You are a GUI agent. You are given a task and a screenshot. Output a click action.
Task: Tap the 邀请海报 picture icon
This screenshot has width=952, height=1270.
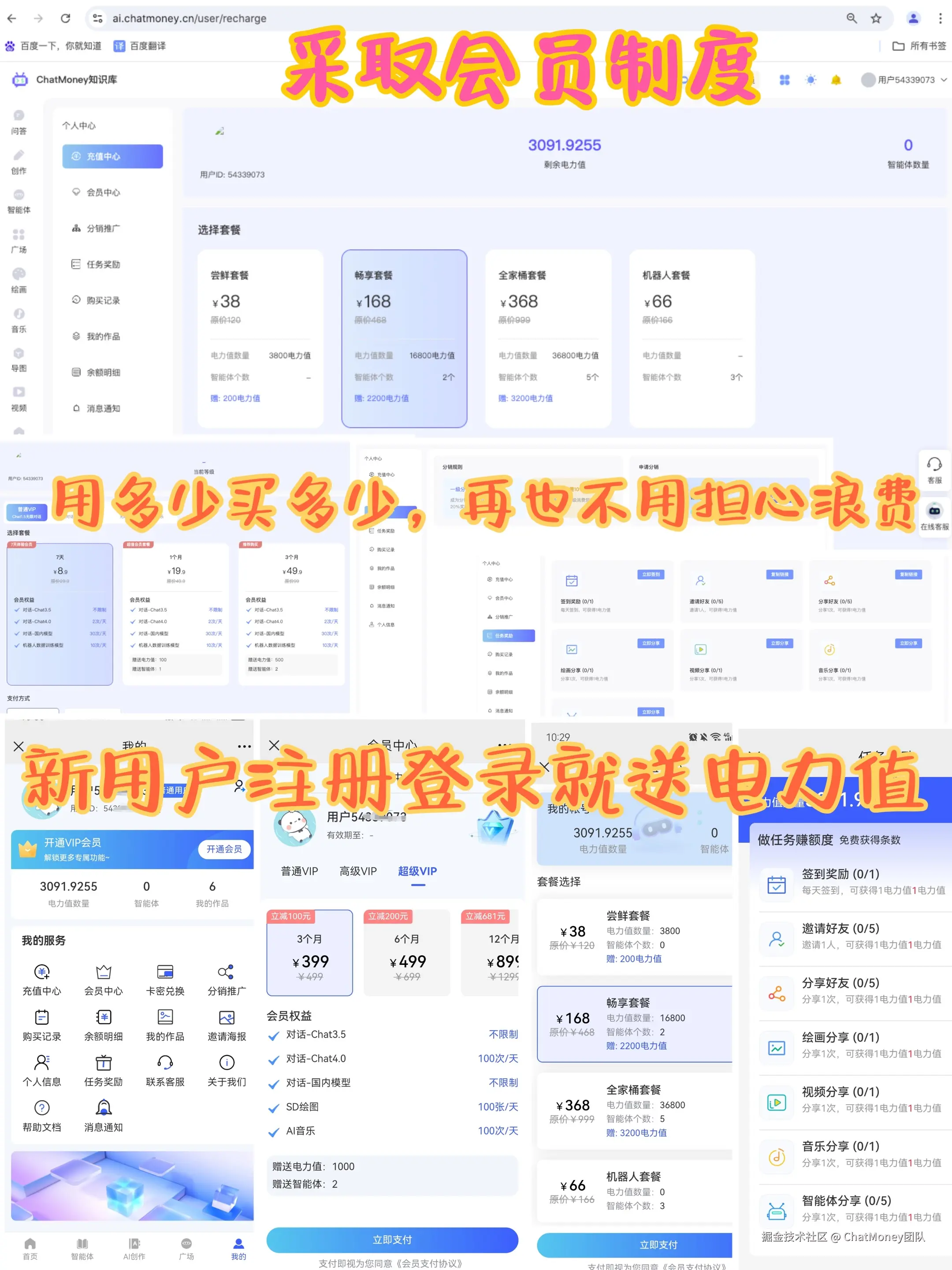[x=227, y=1017]
